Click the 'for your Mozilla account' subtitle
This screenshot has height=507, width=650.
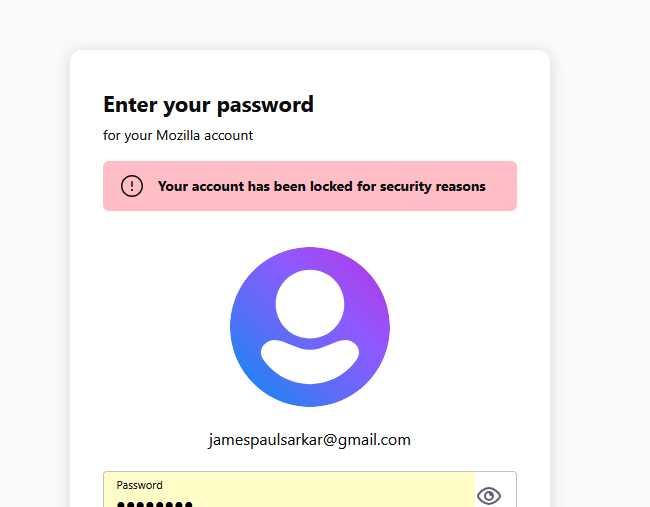click(x=178, y=136)
